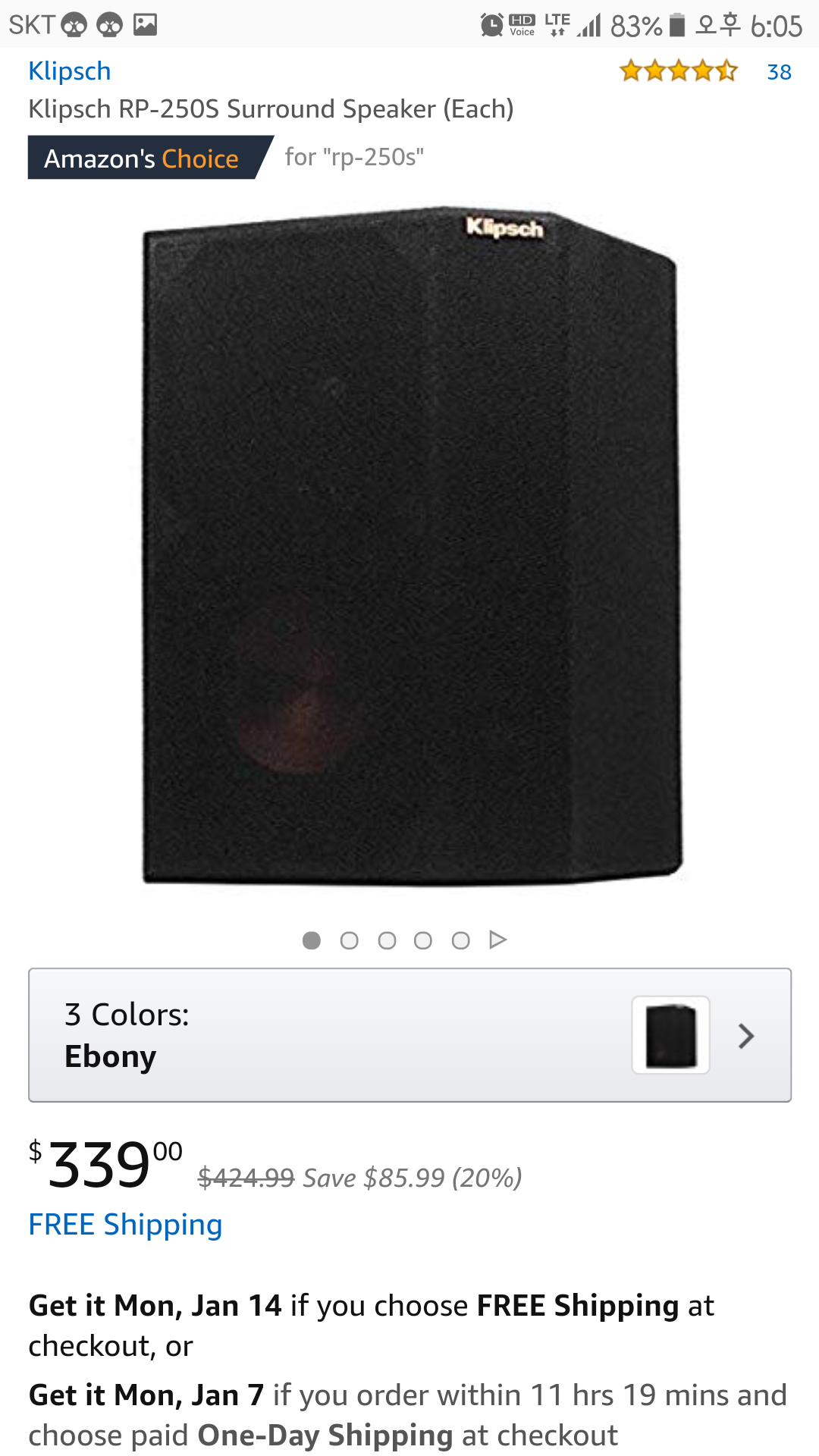Tap the Amazon's Choice badge
This screenshot has height=1456, width=819.
150,158
